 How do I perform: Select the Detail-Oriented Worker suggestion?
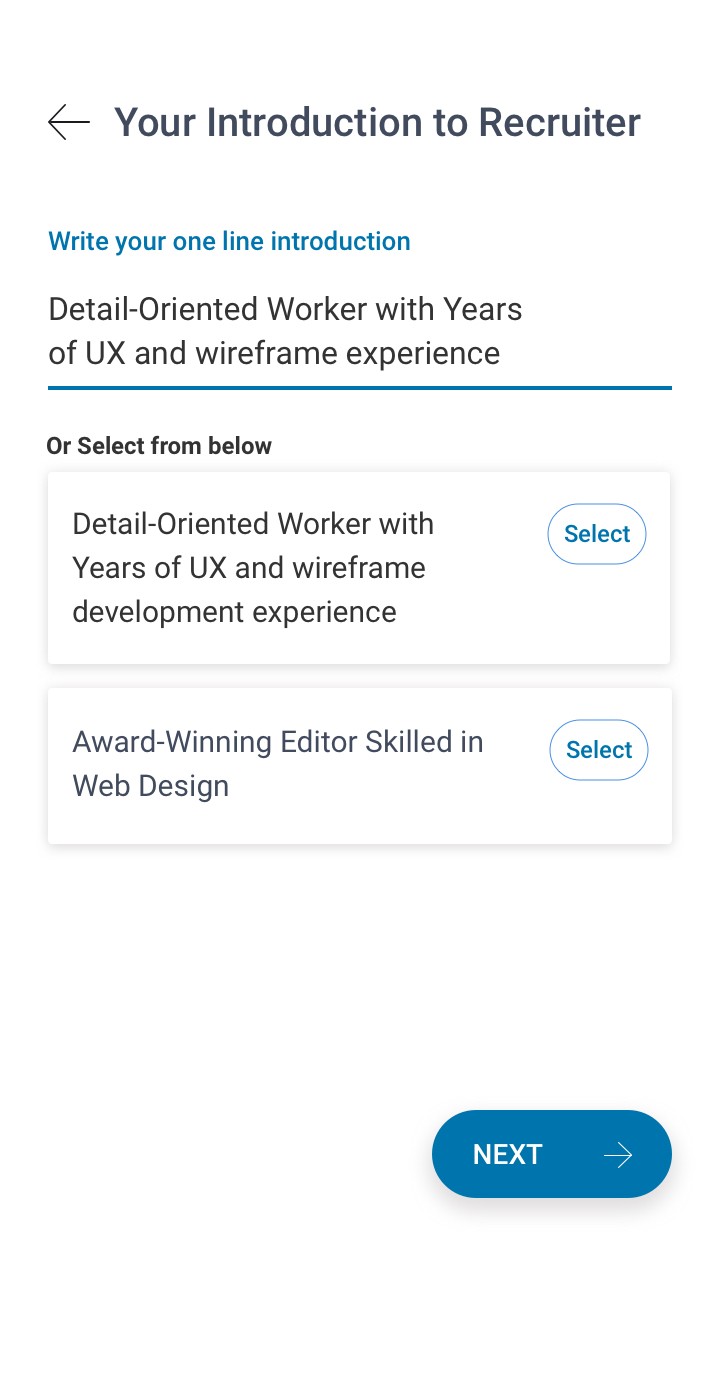coord(596,534)
